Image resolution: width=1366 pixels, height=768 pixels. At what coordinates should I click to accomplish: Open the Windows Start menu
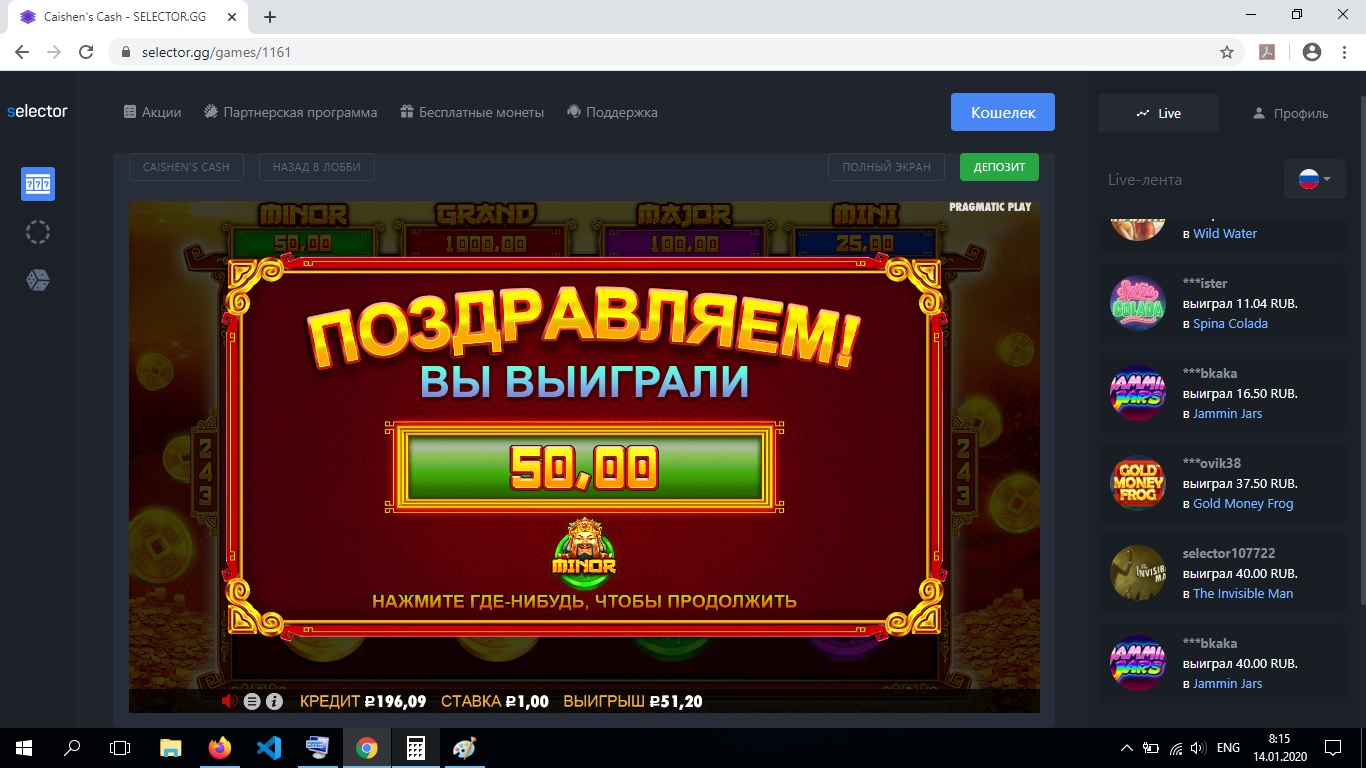pos(24,748)
